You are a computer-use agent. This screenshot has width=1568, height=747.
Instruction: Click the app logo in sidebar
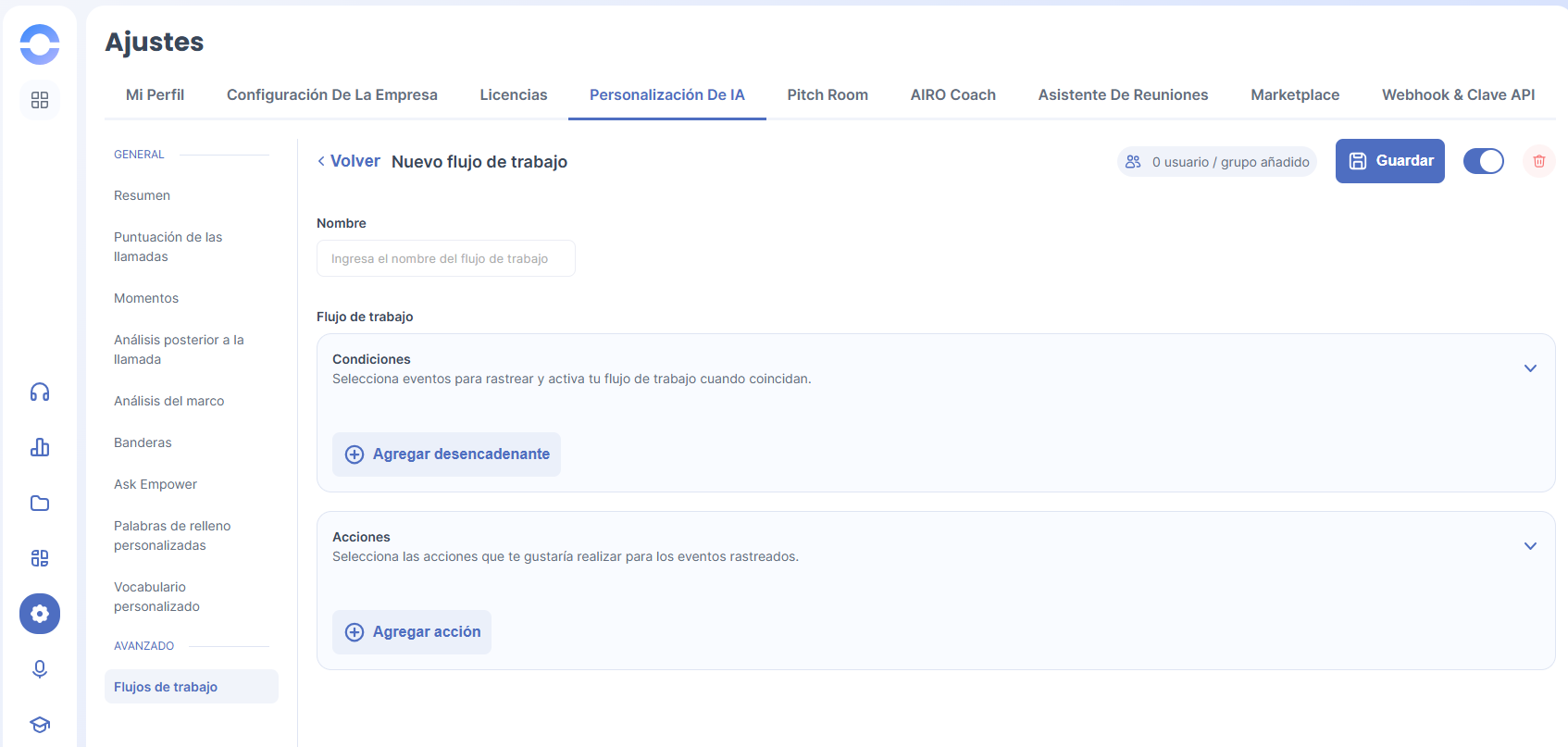[40, 44]
